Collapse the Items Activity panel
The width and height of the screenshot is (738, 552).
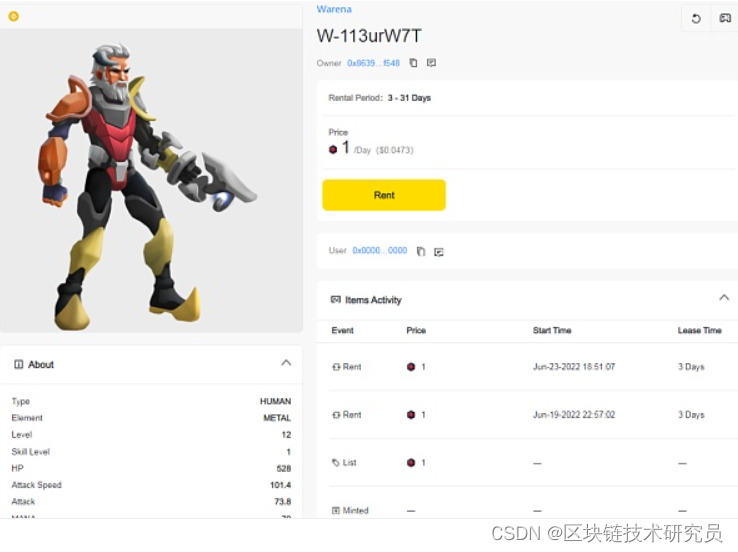click(724, 297)
